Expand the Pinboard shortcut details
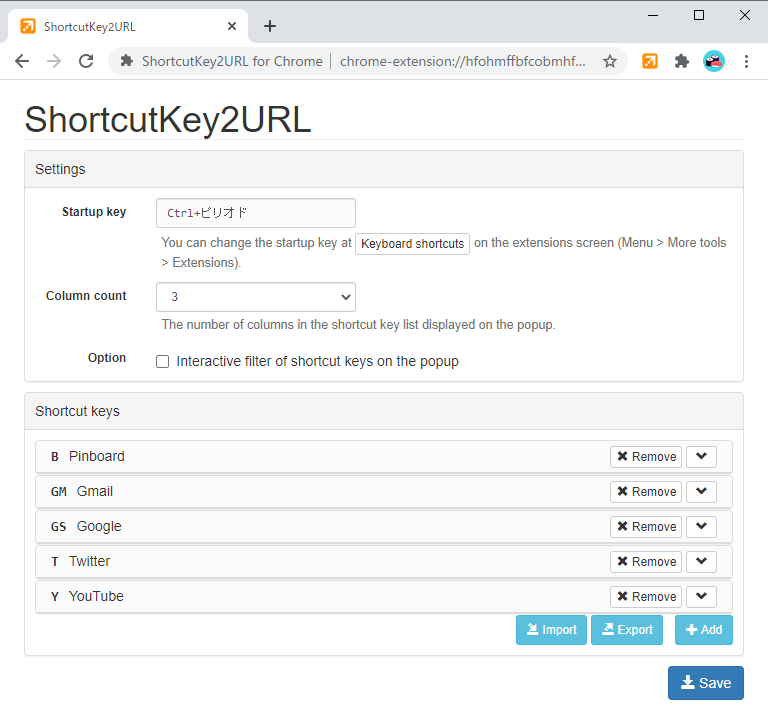This screenshot has height=716, width=768. click(701, 456)
